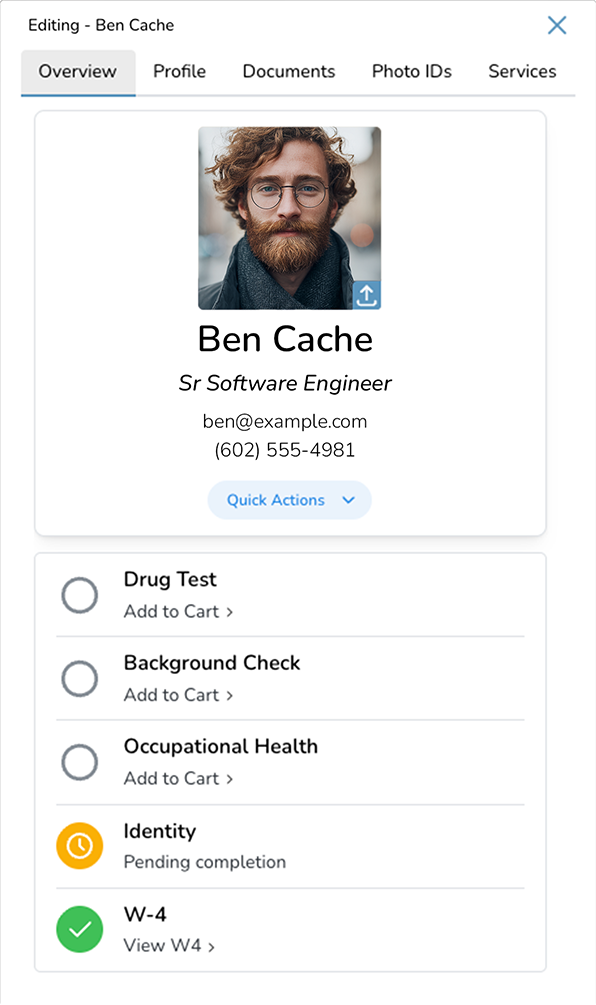Open the Documents tab
The width and height of the screenshot is (596, 1005).
click(288, 71)
